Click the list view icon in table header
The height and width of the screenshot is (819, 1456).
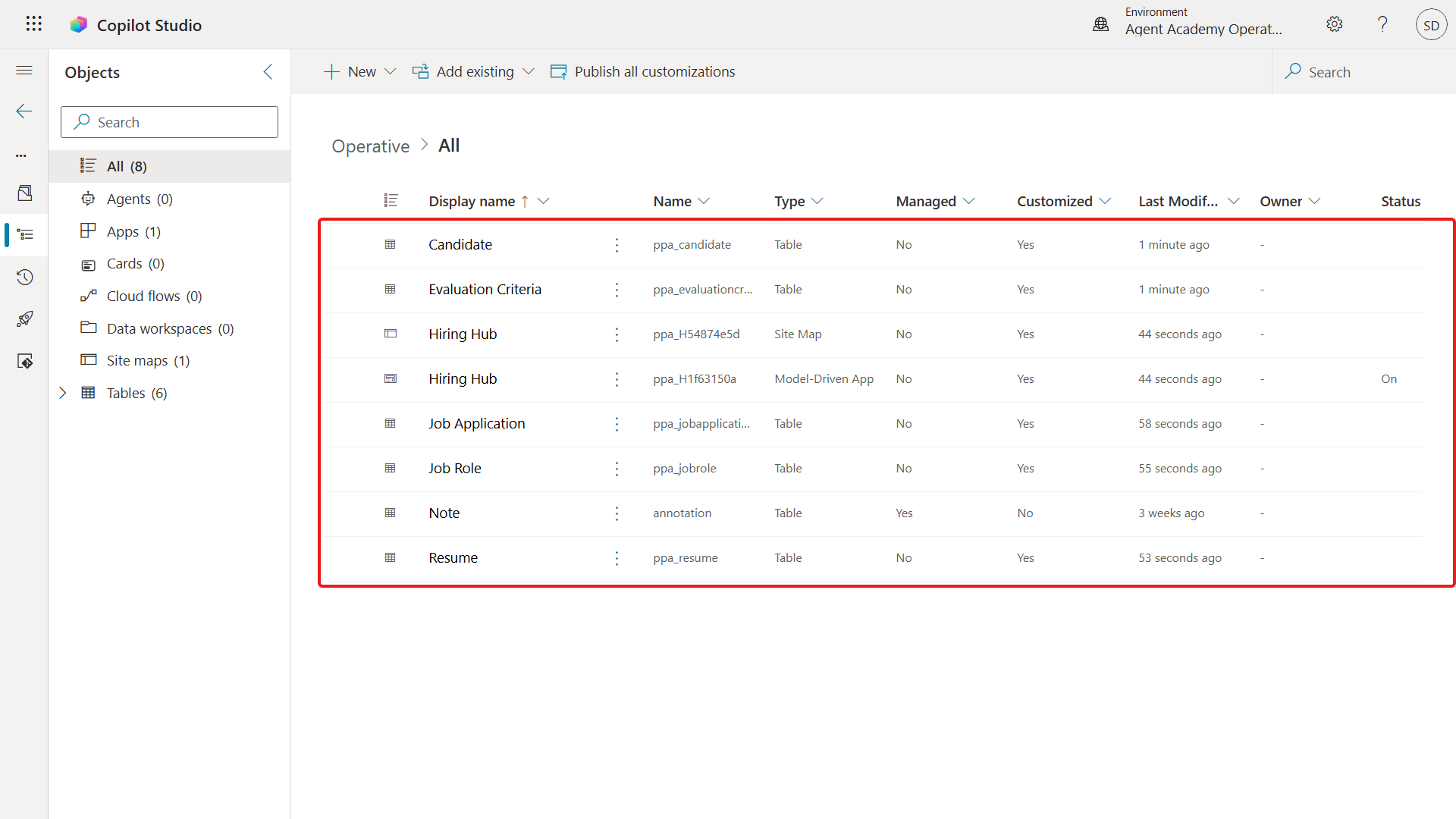click(x=391, y=200)
